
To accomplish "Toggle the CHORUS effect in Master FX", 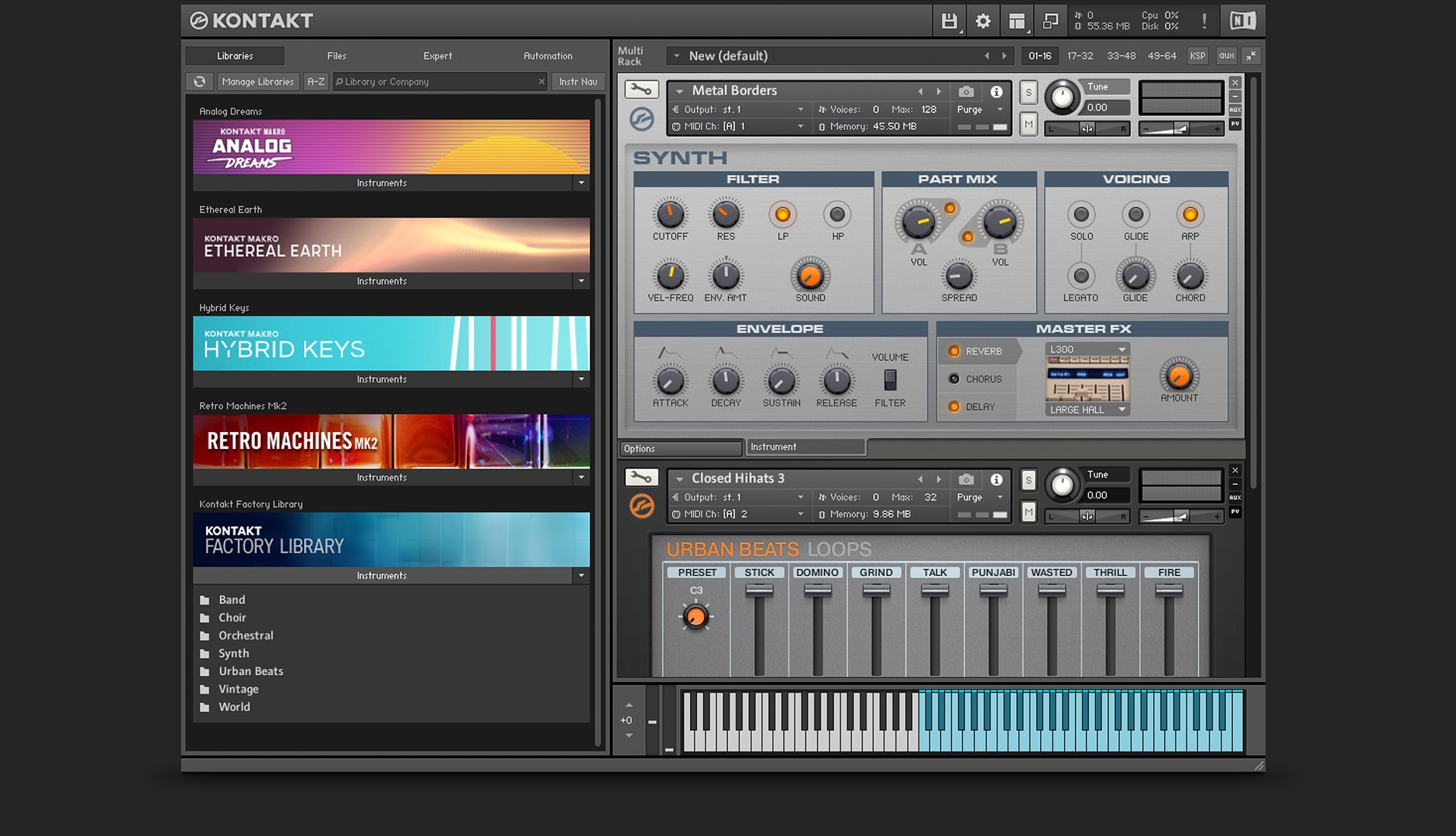I will click(954, 379).
